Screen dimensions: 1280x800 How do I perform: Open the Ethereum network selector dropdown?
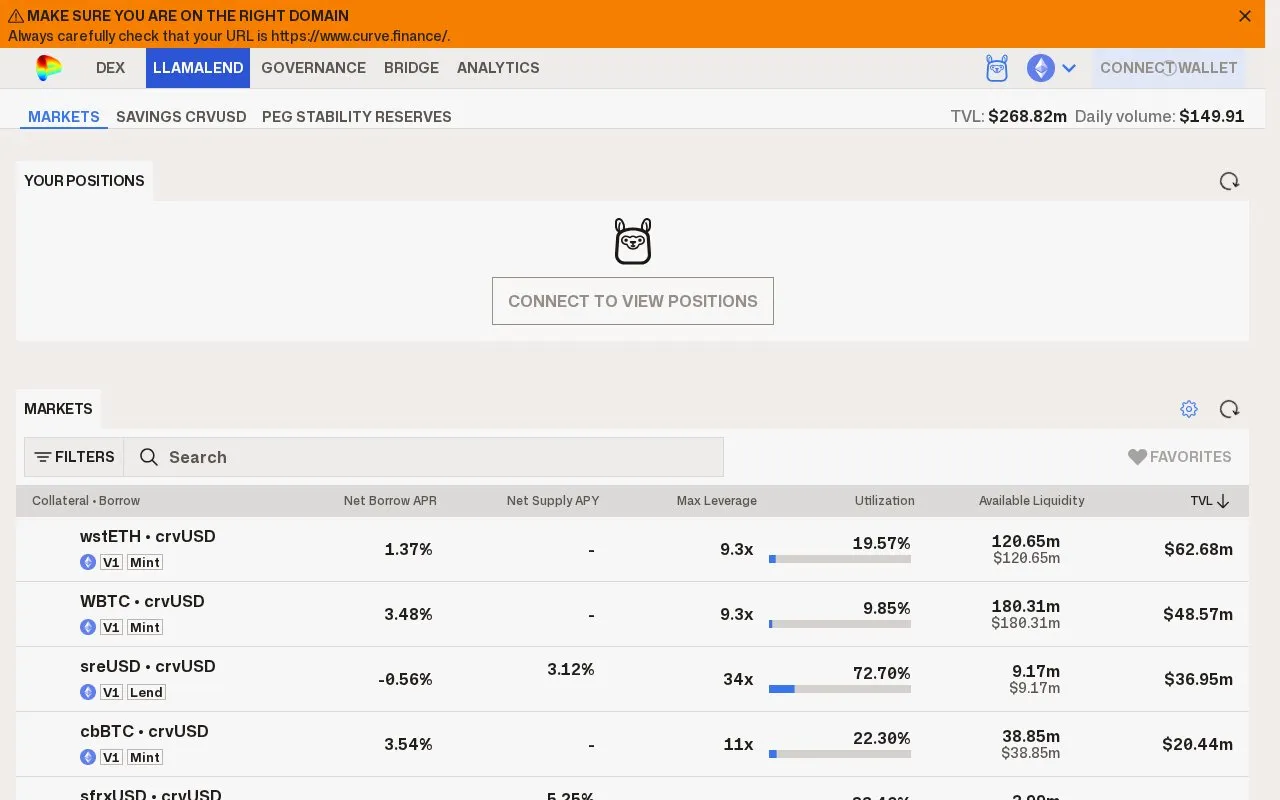click(x=1052, y=68)
